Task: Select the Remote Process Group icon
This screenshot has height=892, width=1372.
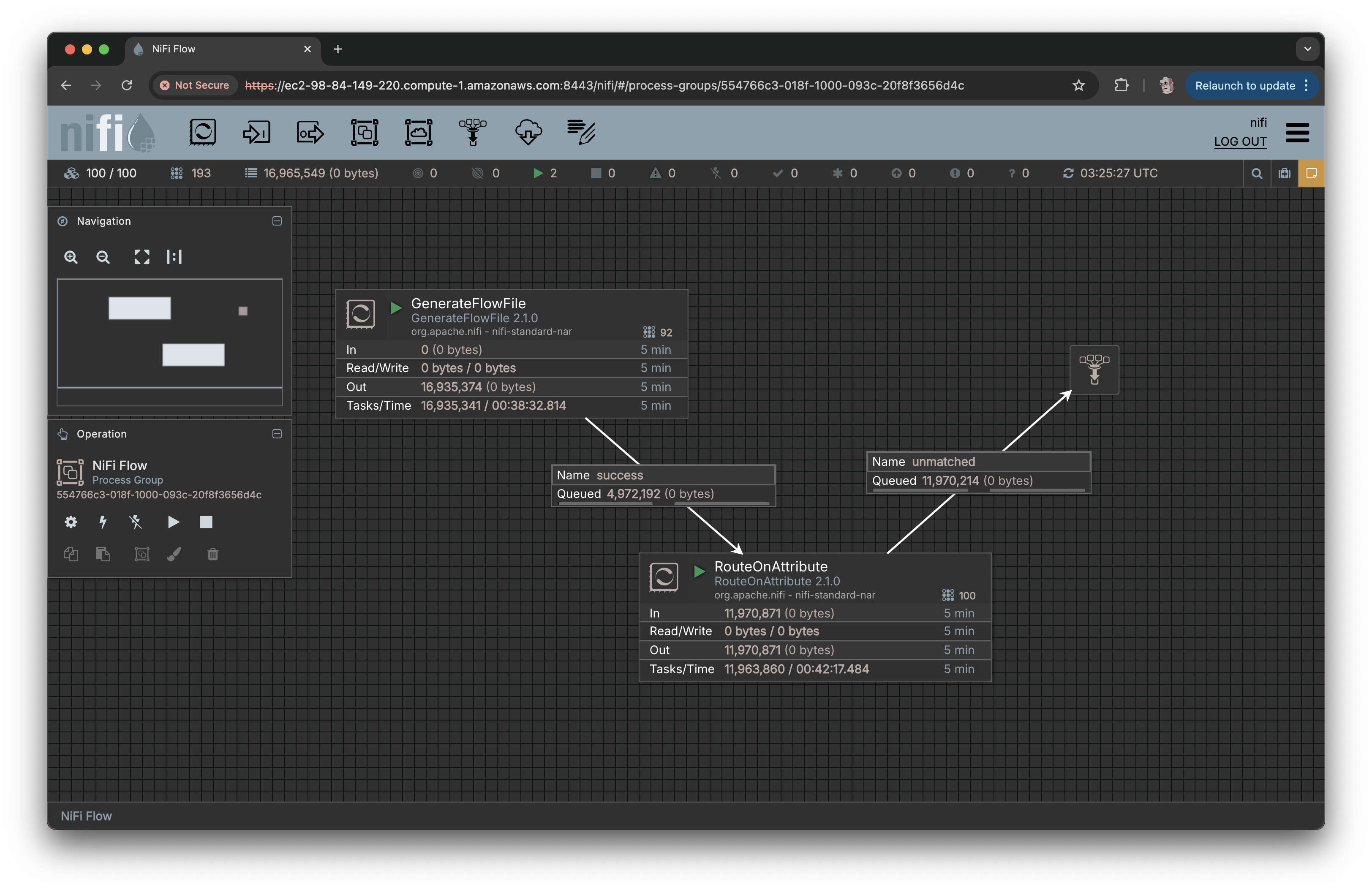Action: pyautogui.click(x=419, y=132)
